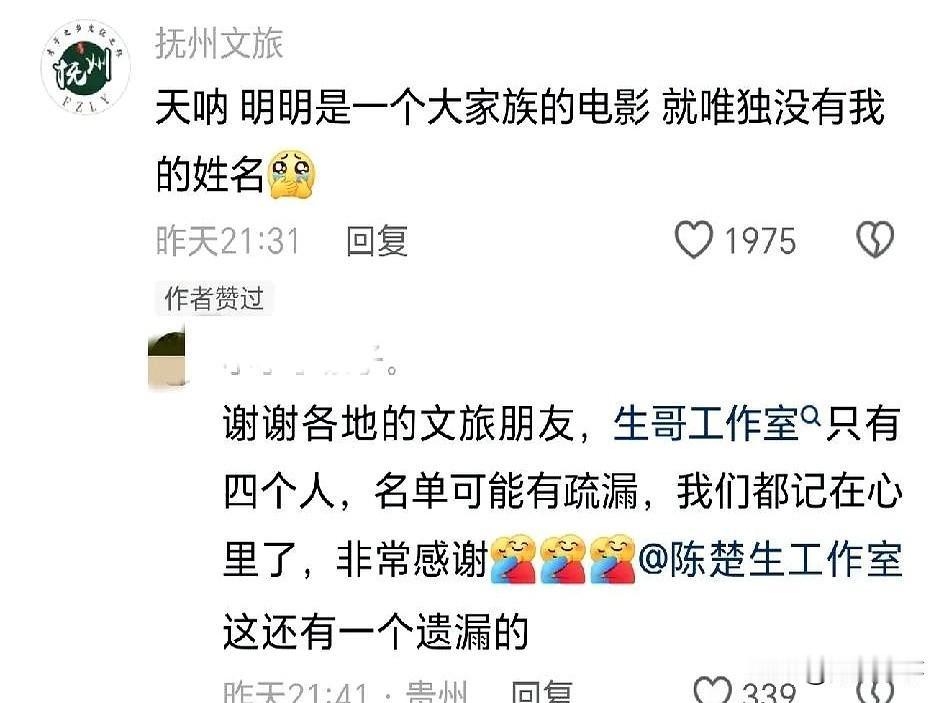This screenshot has height=703, width=944.
Task: Dislike 抚州文旅 comment via broken heart icon
Action: click(875, 240)
